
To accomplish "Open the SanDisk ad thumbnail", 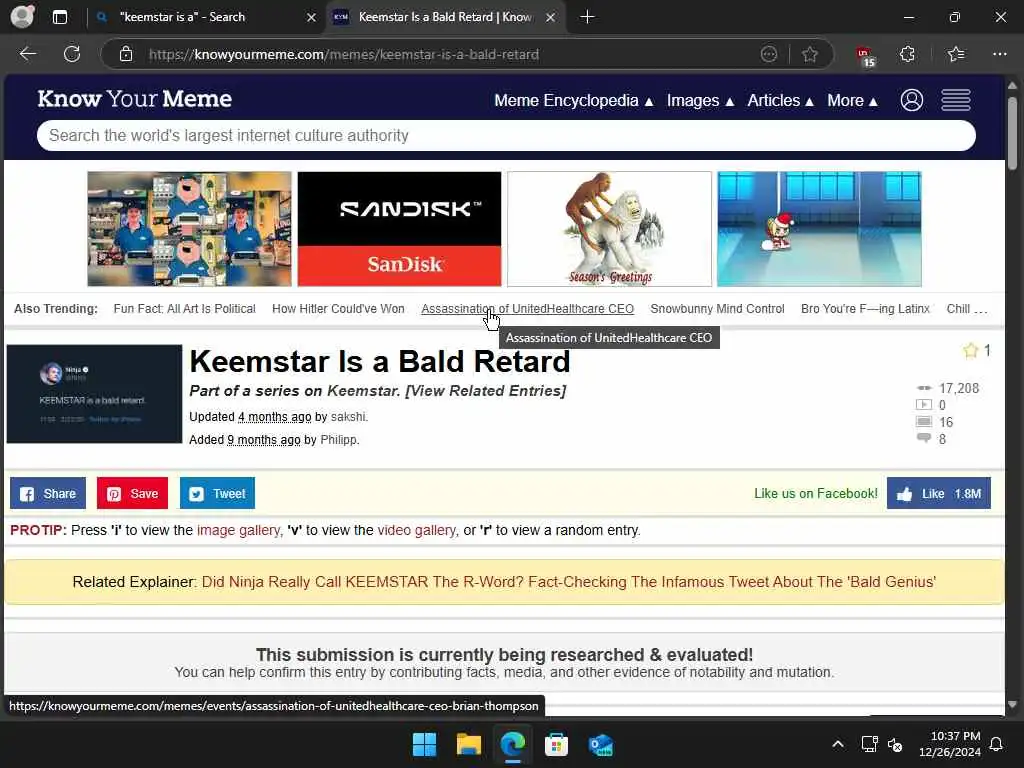I will (x=399, y=229).
